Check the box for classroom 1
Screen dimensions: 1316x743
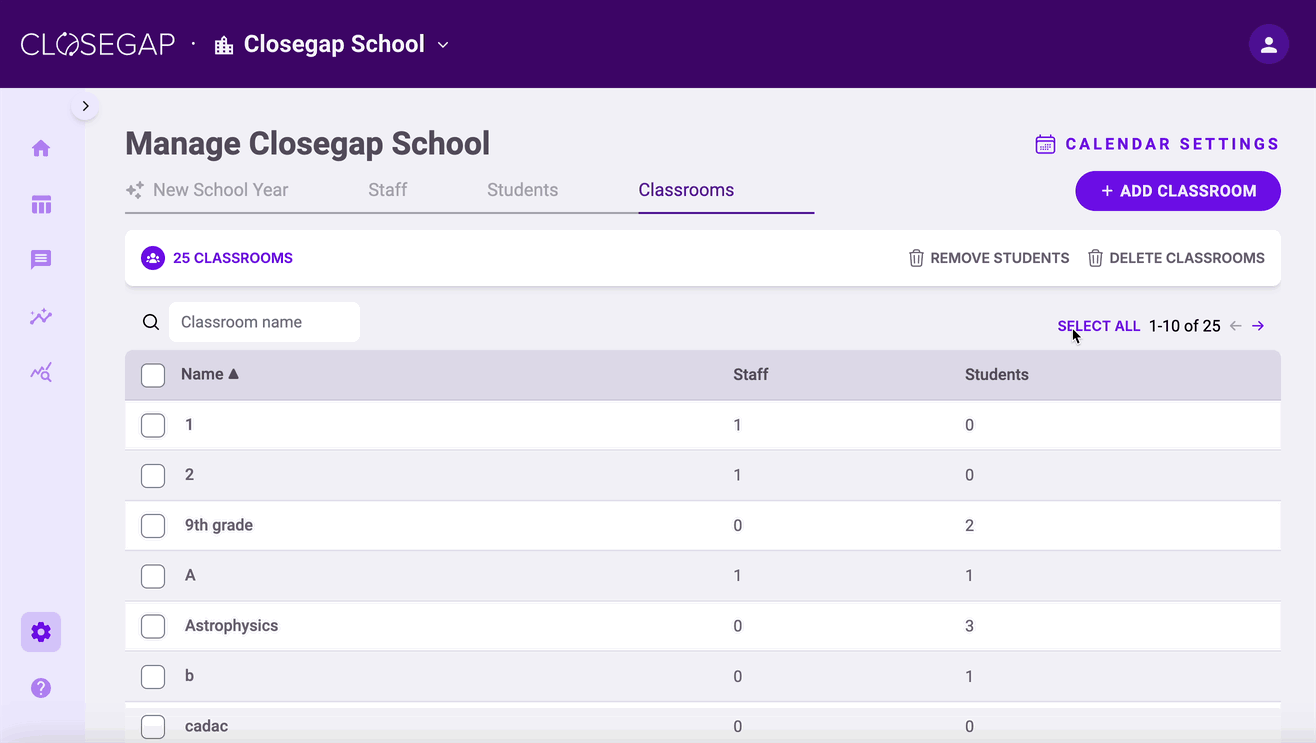153,425
